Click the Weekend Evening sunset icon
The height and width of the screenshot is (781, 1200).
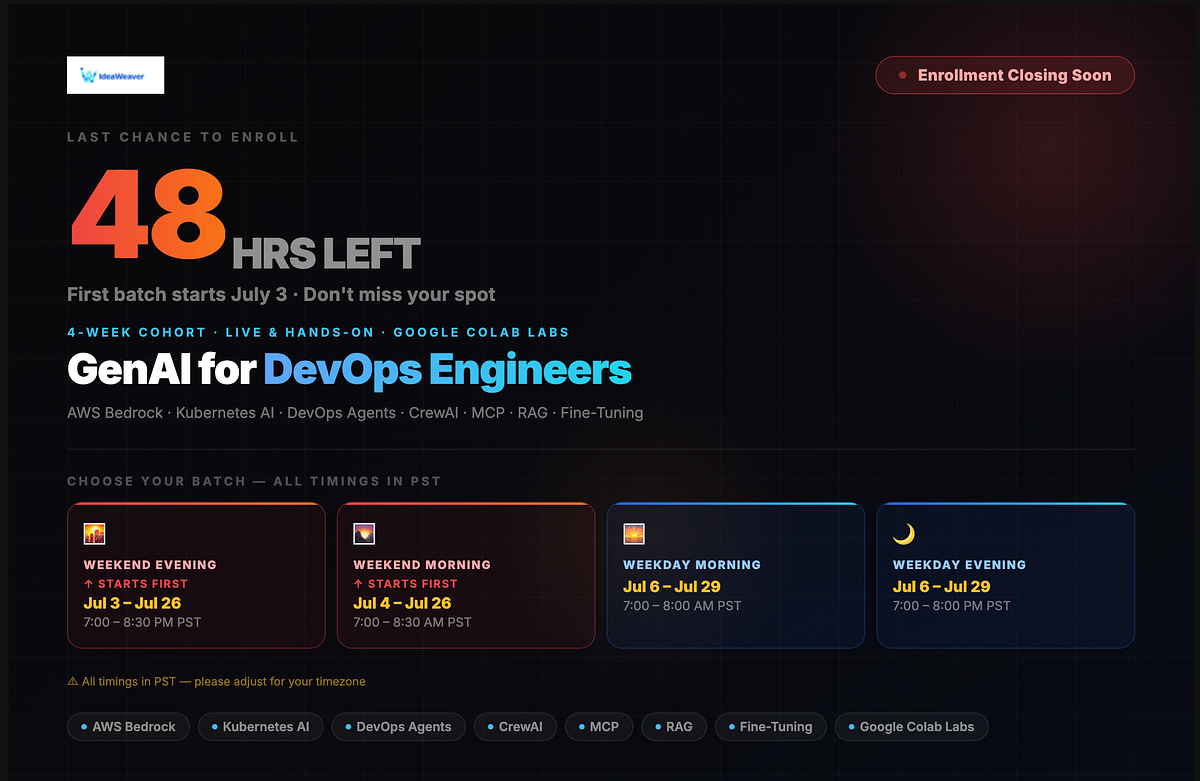click(94, 534)
